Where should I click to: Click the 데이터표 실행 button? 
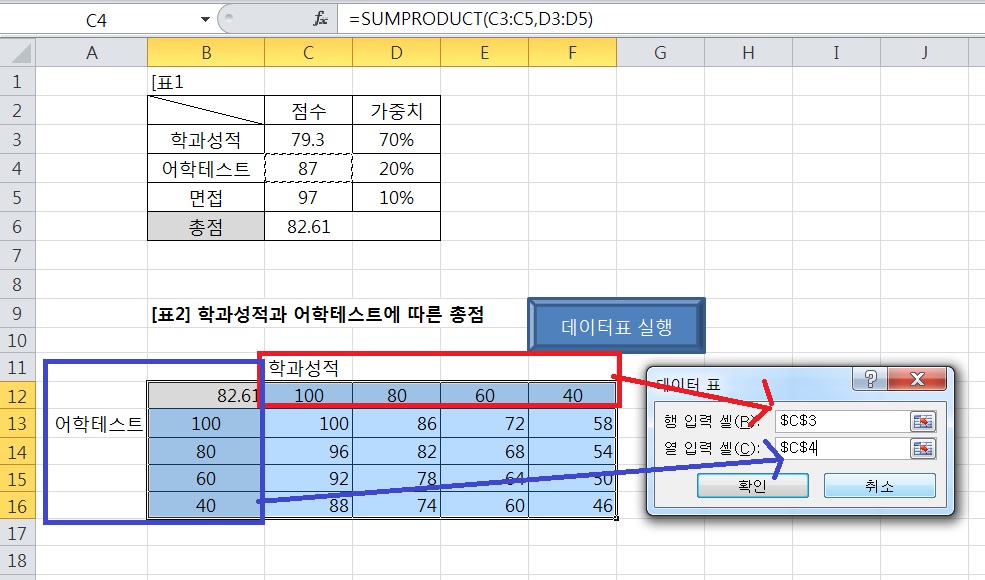(x=616, y=326)
